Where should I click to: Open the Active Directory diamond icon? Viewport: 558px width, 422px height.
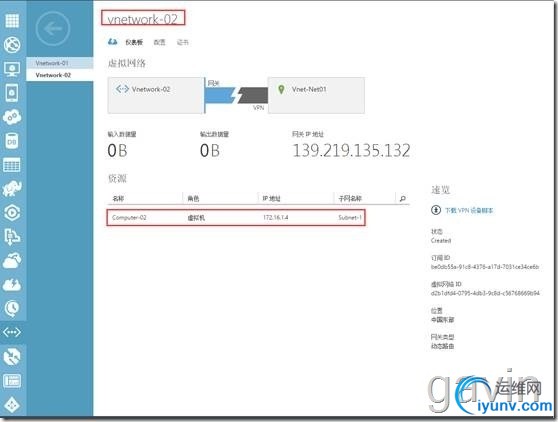(12, 405)
